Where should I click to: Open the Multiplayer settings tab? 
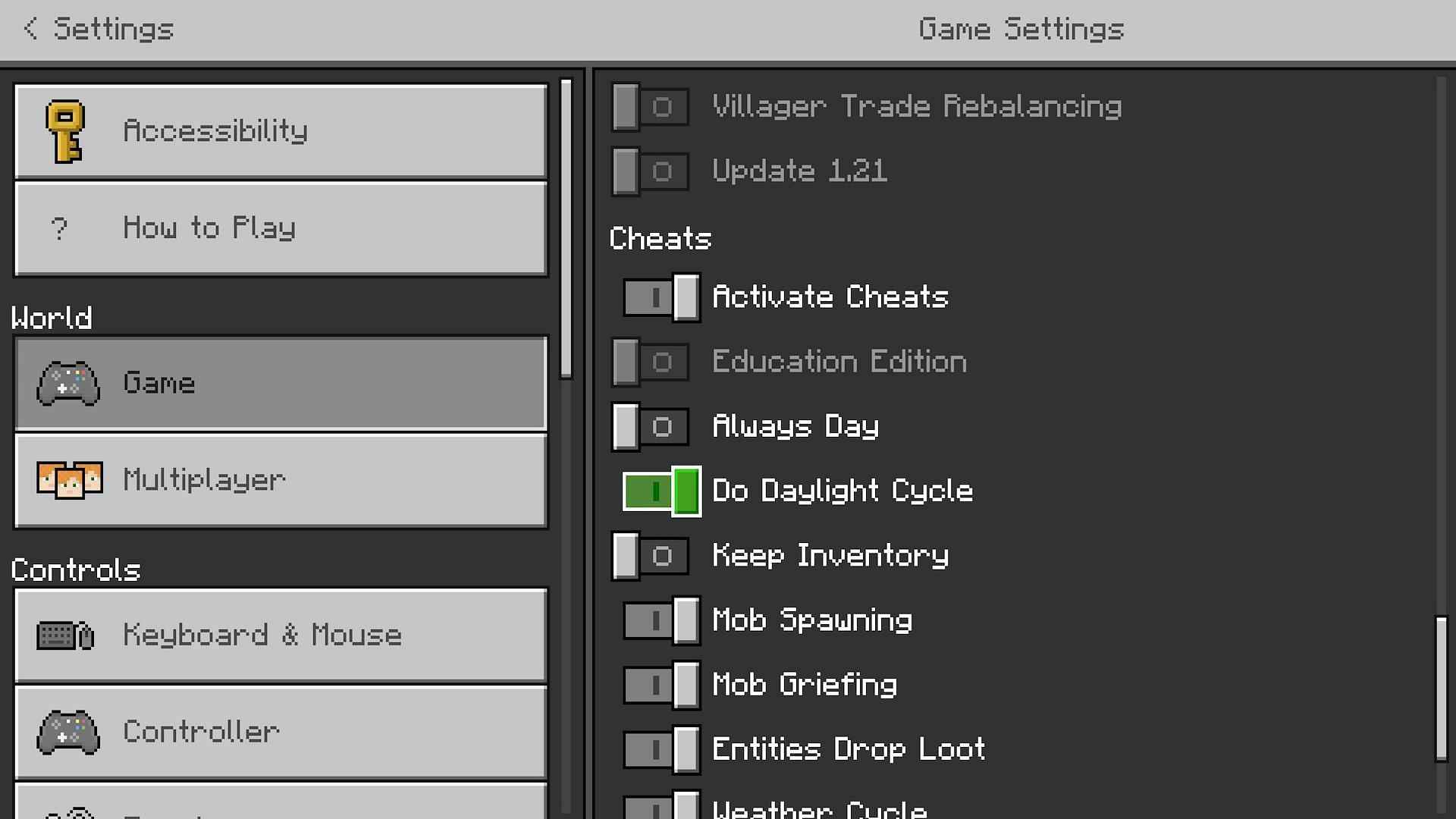click(x=281, y=480)
